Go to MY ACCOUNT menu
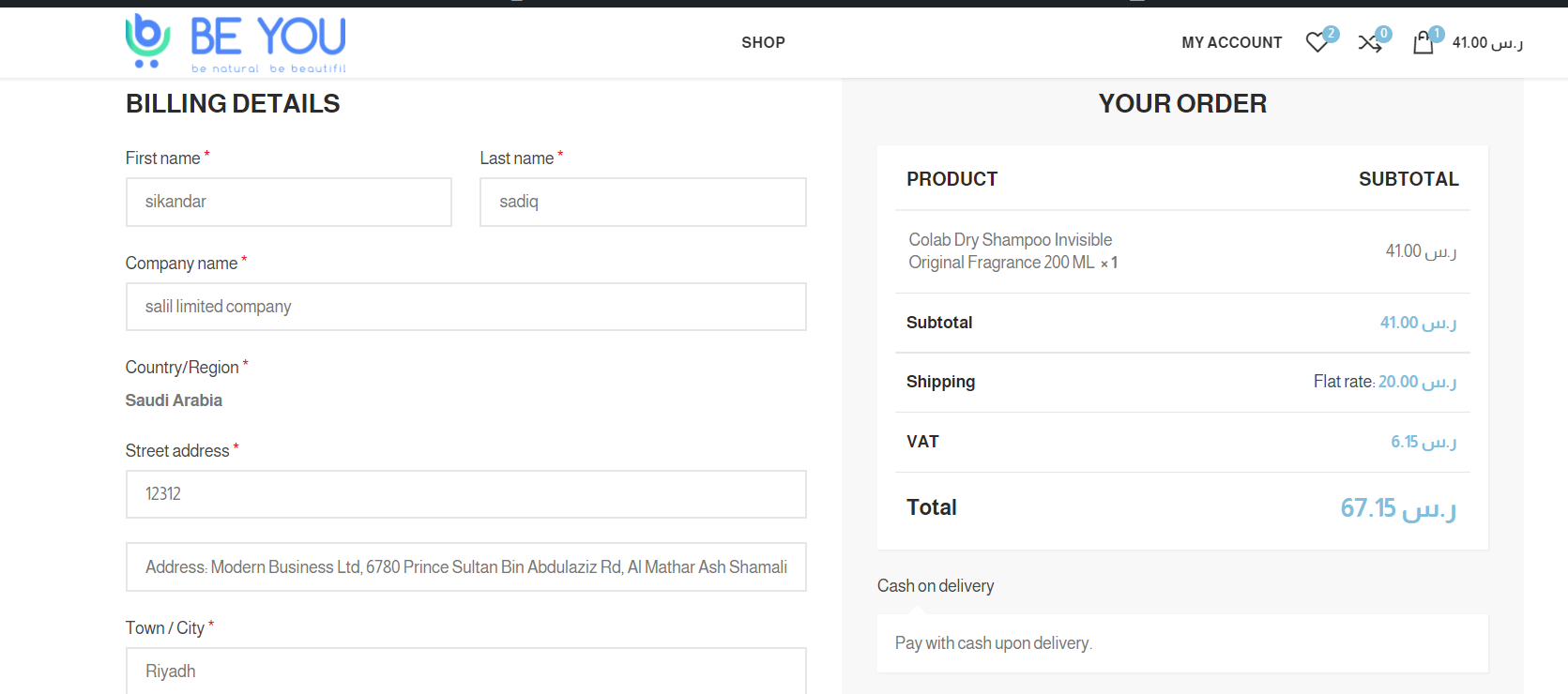 click(x=1231, y=42)
